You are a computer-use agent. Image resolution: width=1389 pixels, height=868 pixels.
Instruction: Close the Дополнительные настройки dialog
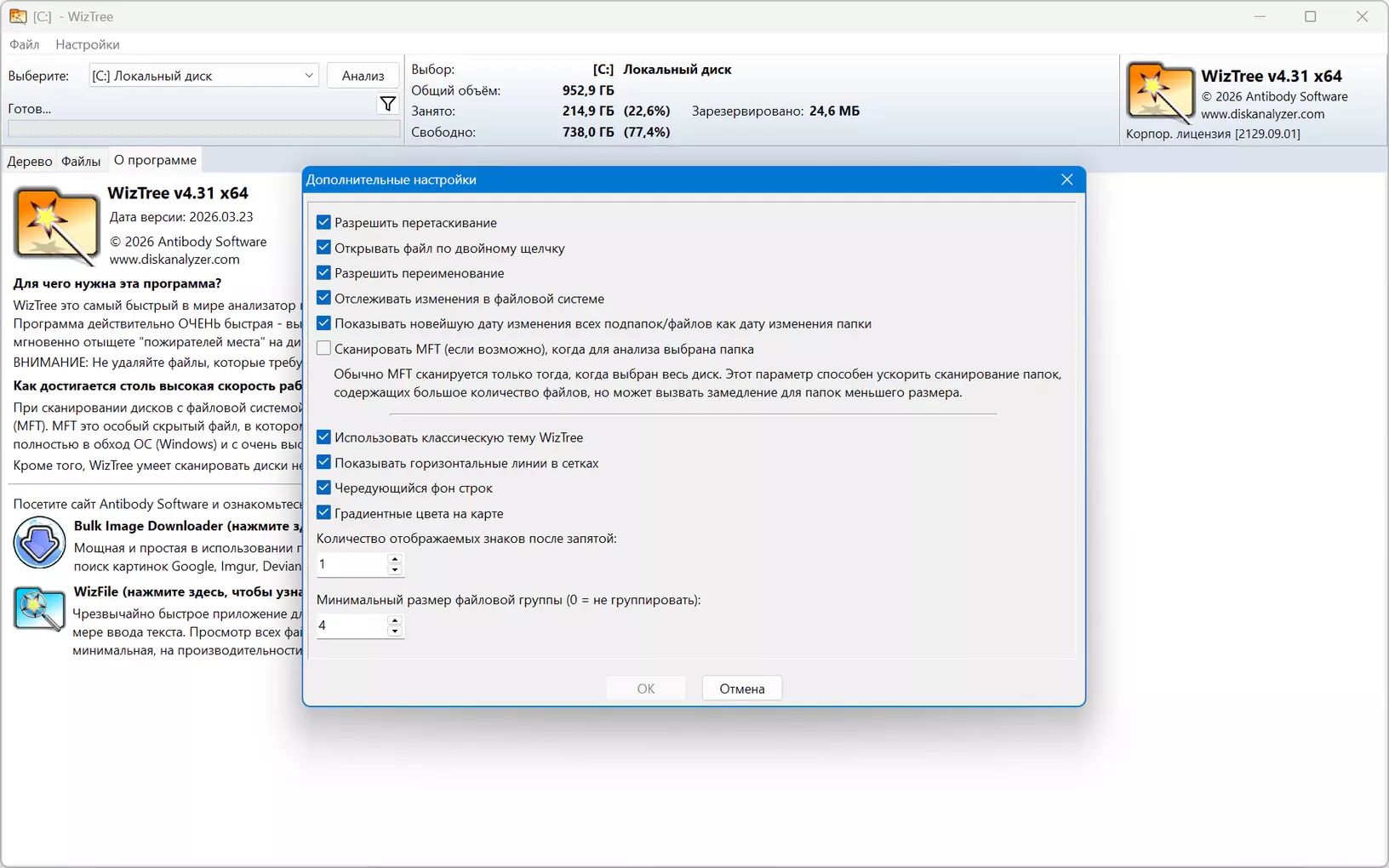[x=1067, y=180]
